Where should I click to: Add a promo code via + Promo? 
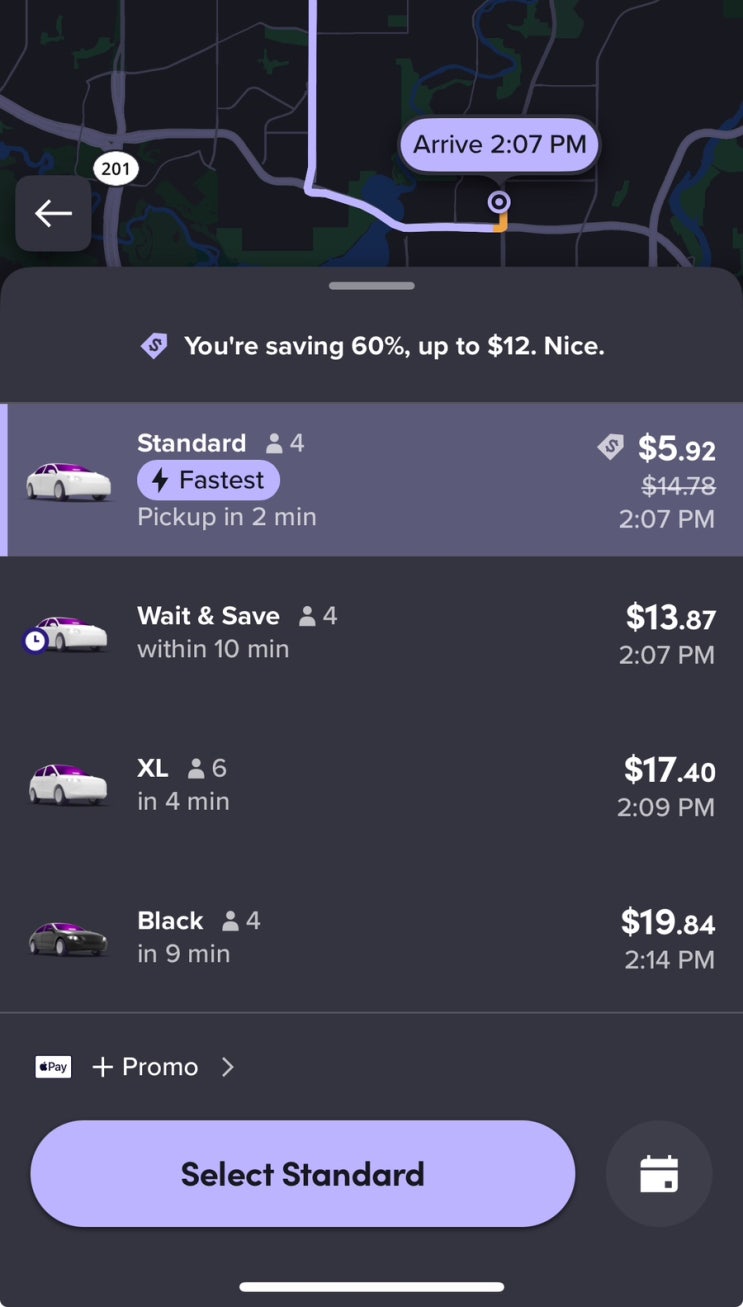click(x=146, y=1067)
